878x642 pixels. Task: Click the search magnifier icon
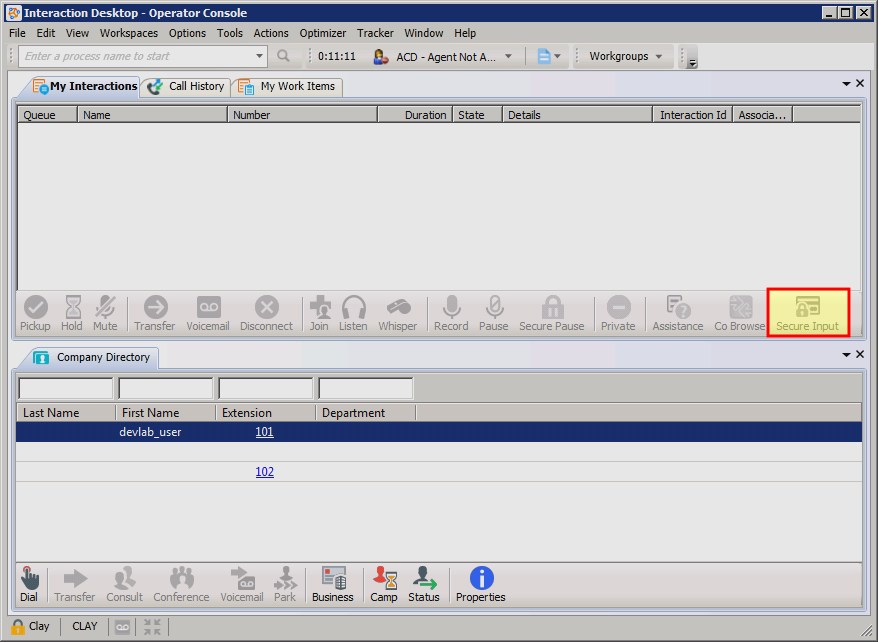284,57
